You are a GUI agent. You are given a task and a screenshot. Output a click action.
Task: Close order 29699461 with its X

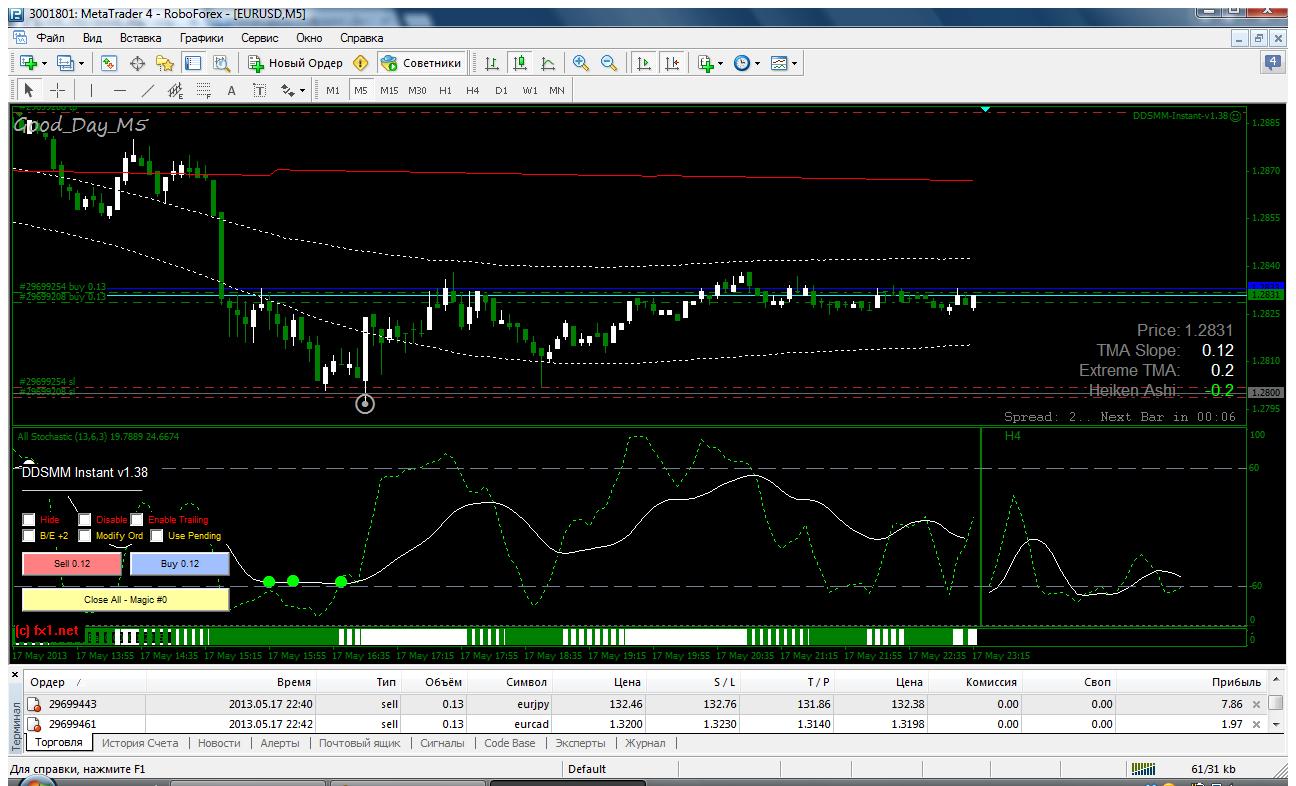pyautogui.click(x=1257, y=724)
